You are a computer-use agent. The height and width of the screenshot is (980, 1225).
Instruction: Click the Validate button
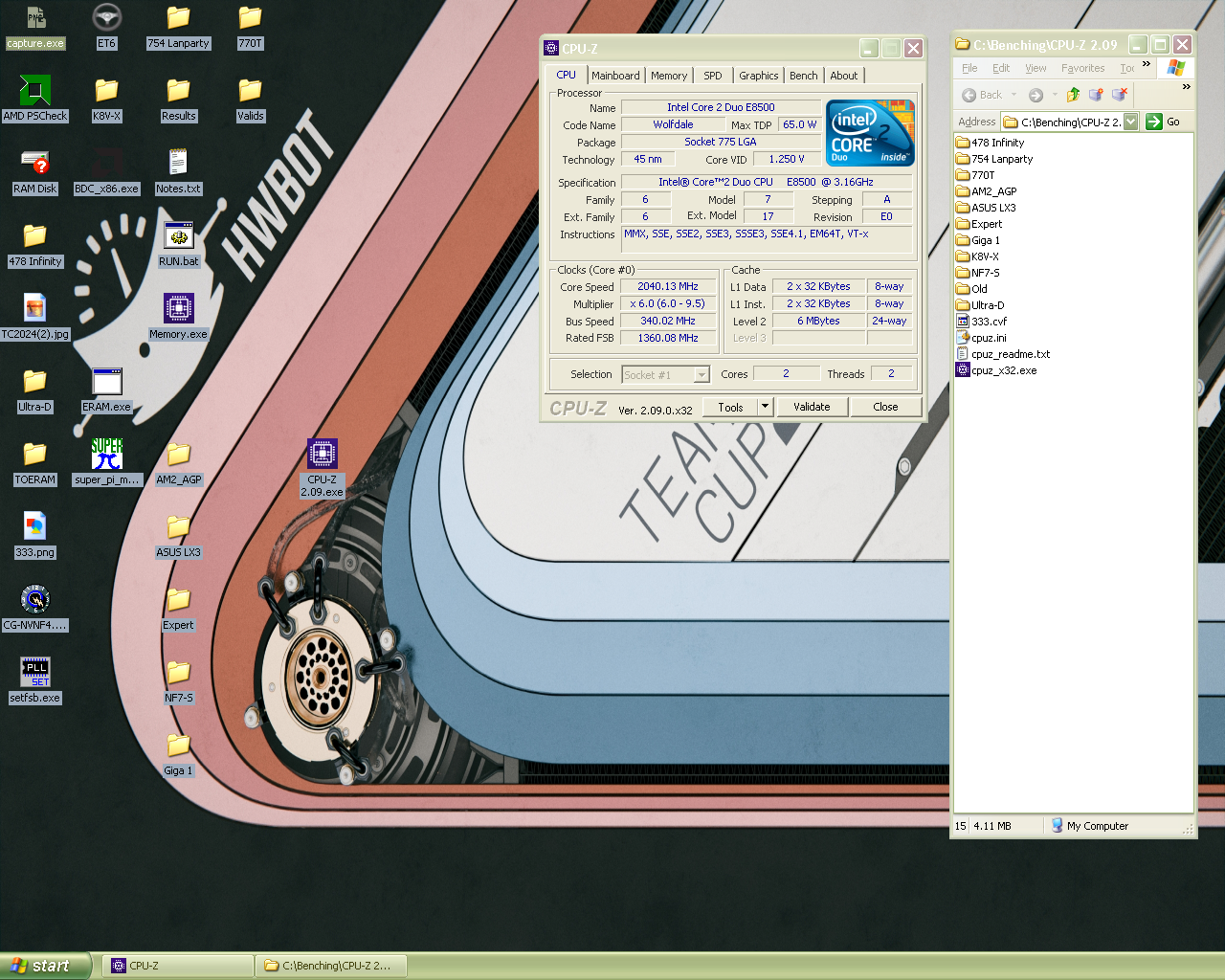tap(812, 407)
